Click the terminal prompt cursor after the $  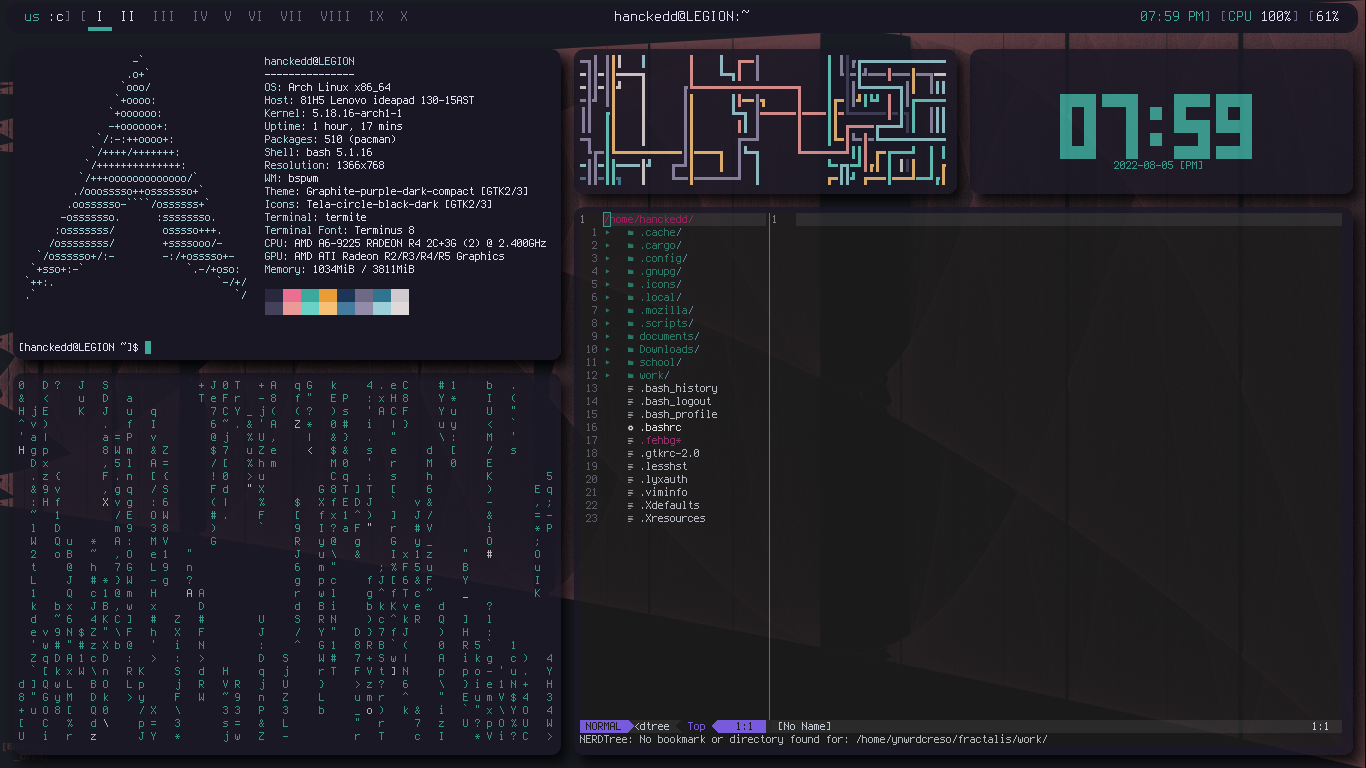[148, 347]
